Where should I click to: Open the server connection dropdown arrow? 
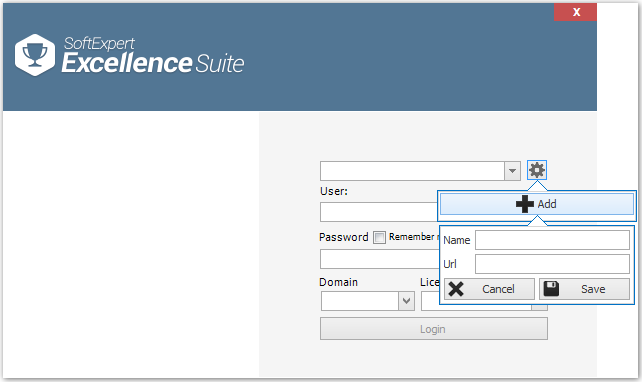tap(512, 171)
